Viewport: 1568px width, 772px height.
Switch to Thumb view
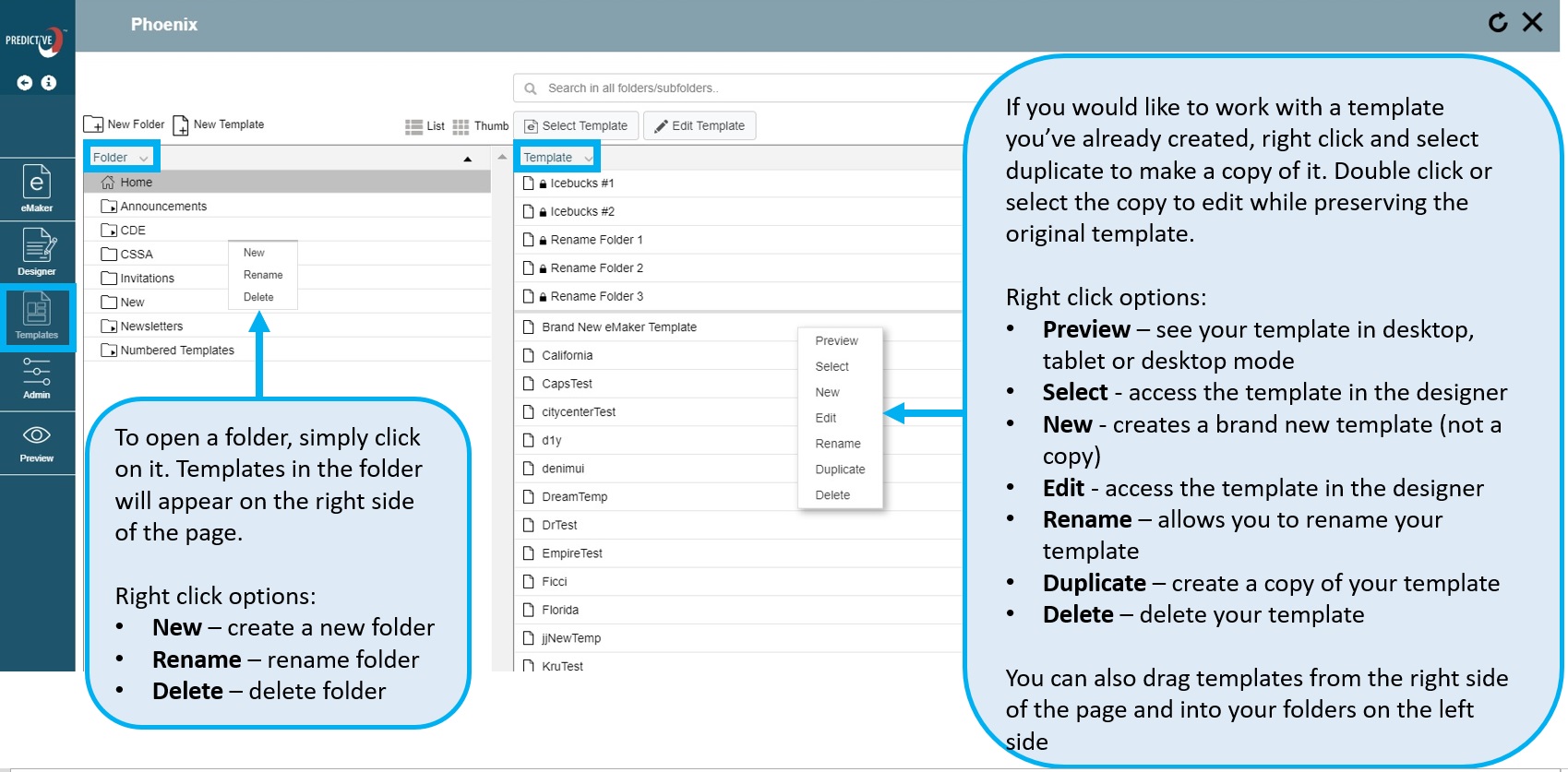481,126
